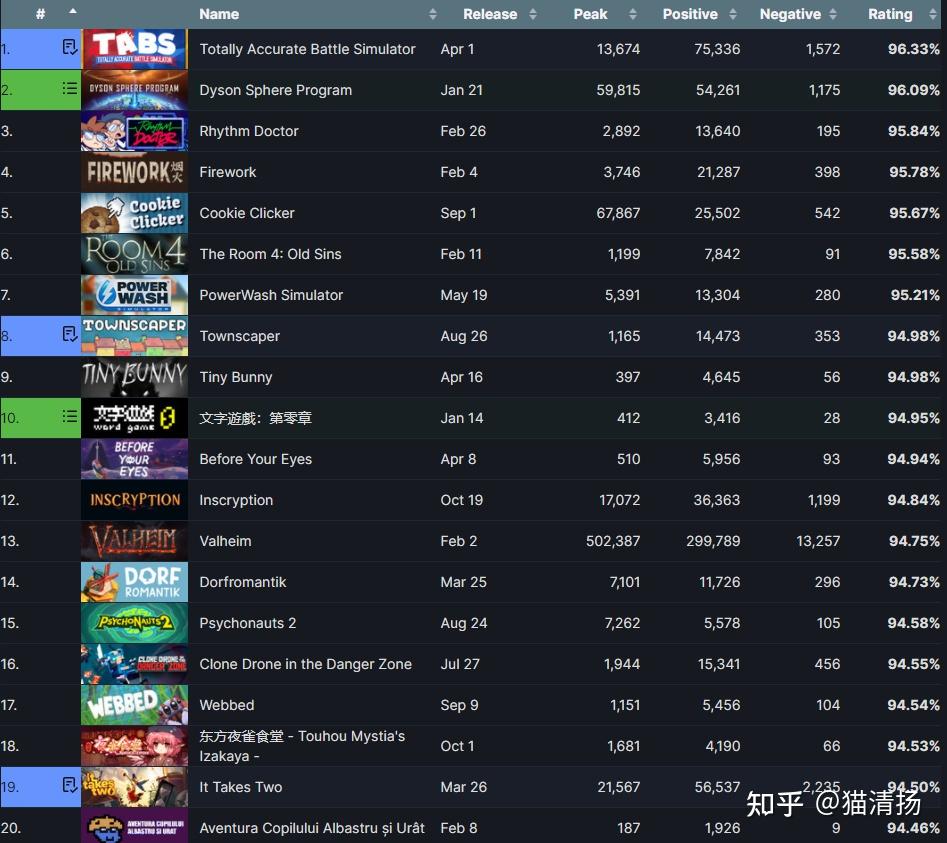
Task: Select Valheim's peak value 502,387
Action: pyautogui.click(x=612, y=541)
